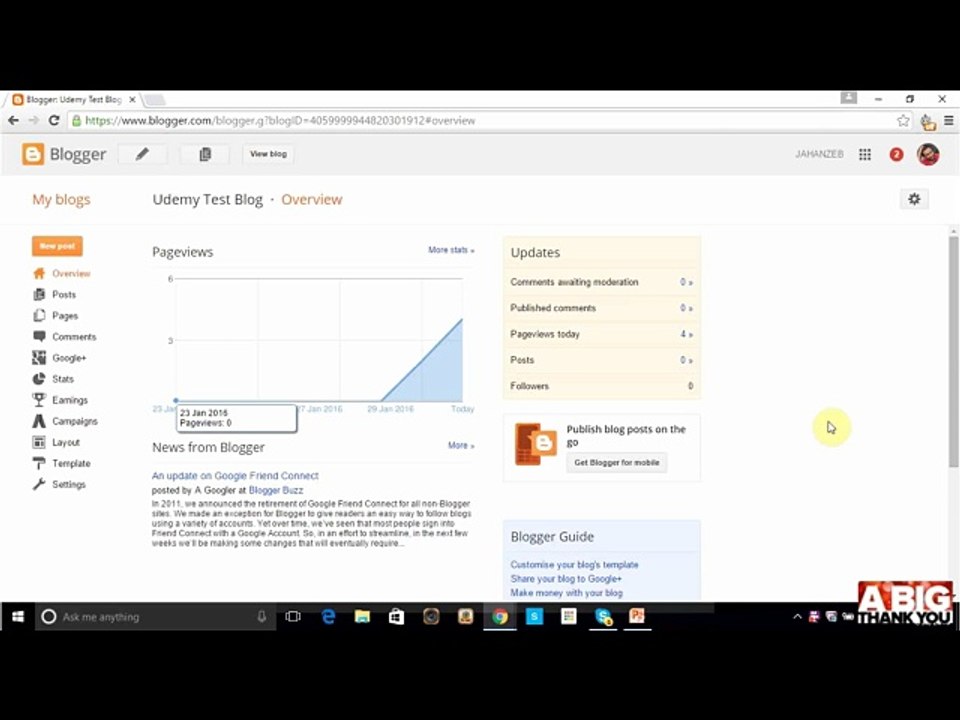This screenshot has height=720, width=960.
Task: Click the Blogger logo icon
Action: pyautogui.click(x=32, y=154)
